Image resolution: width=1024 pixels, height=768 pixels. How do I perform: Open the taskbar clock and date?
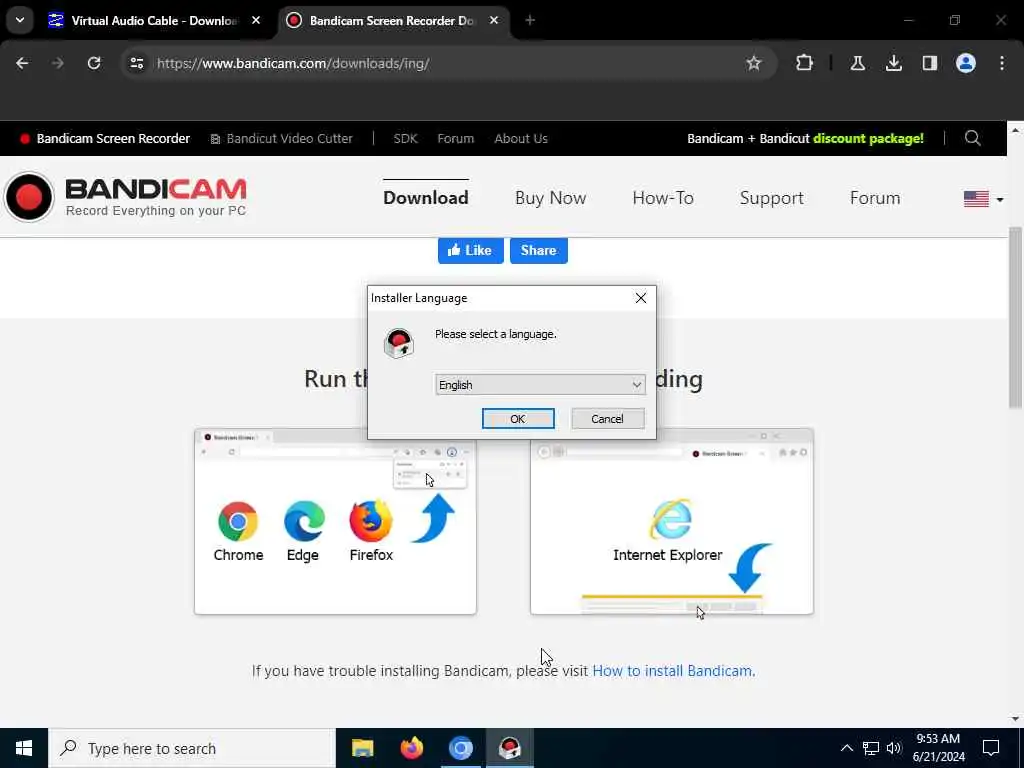coord(938,748)
